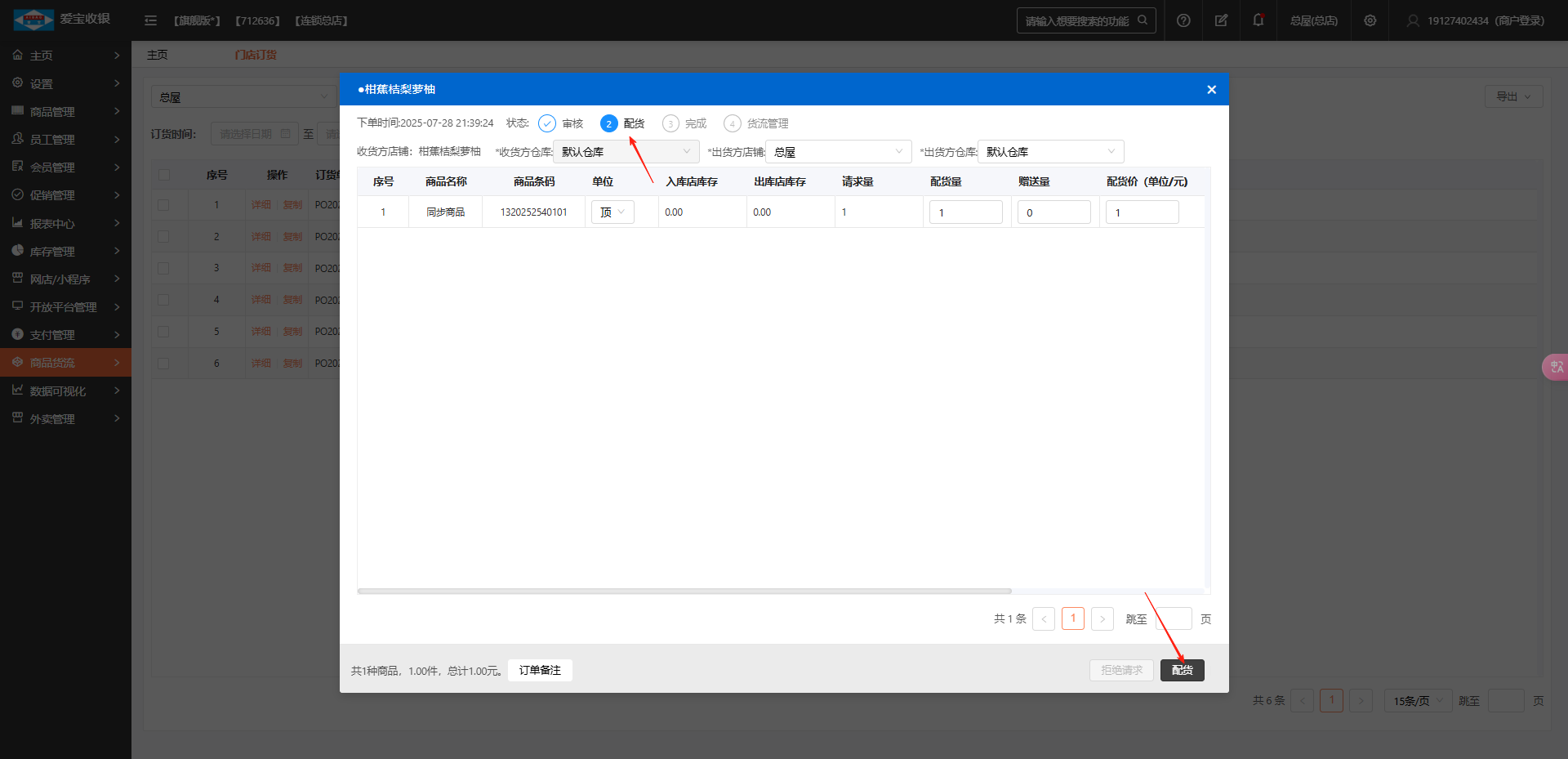Click the horizontal scrollbar under product table

[x=684, y=591]
